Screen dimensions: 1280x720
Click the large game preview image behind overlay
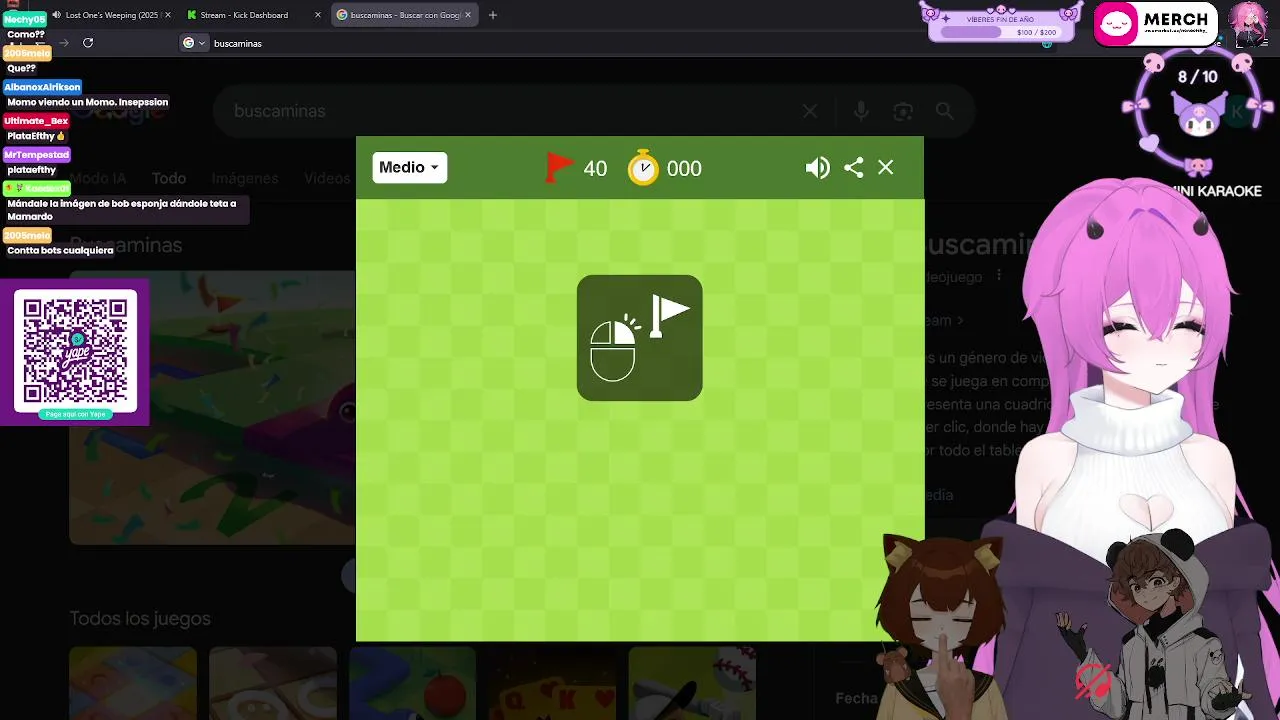(212, 407)
